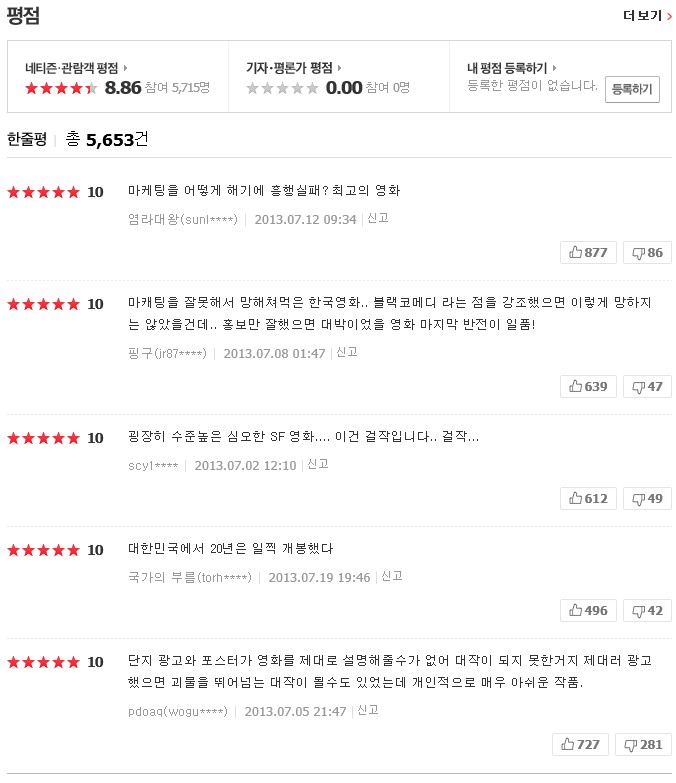
Task: Upvote the review with 496 likes
Action: coord(588,610)
